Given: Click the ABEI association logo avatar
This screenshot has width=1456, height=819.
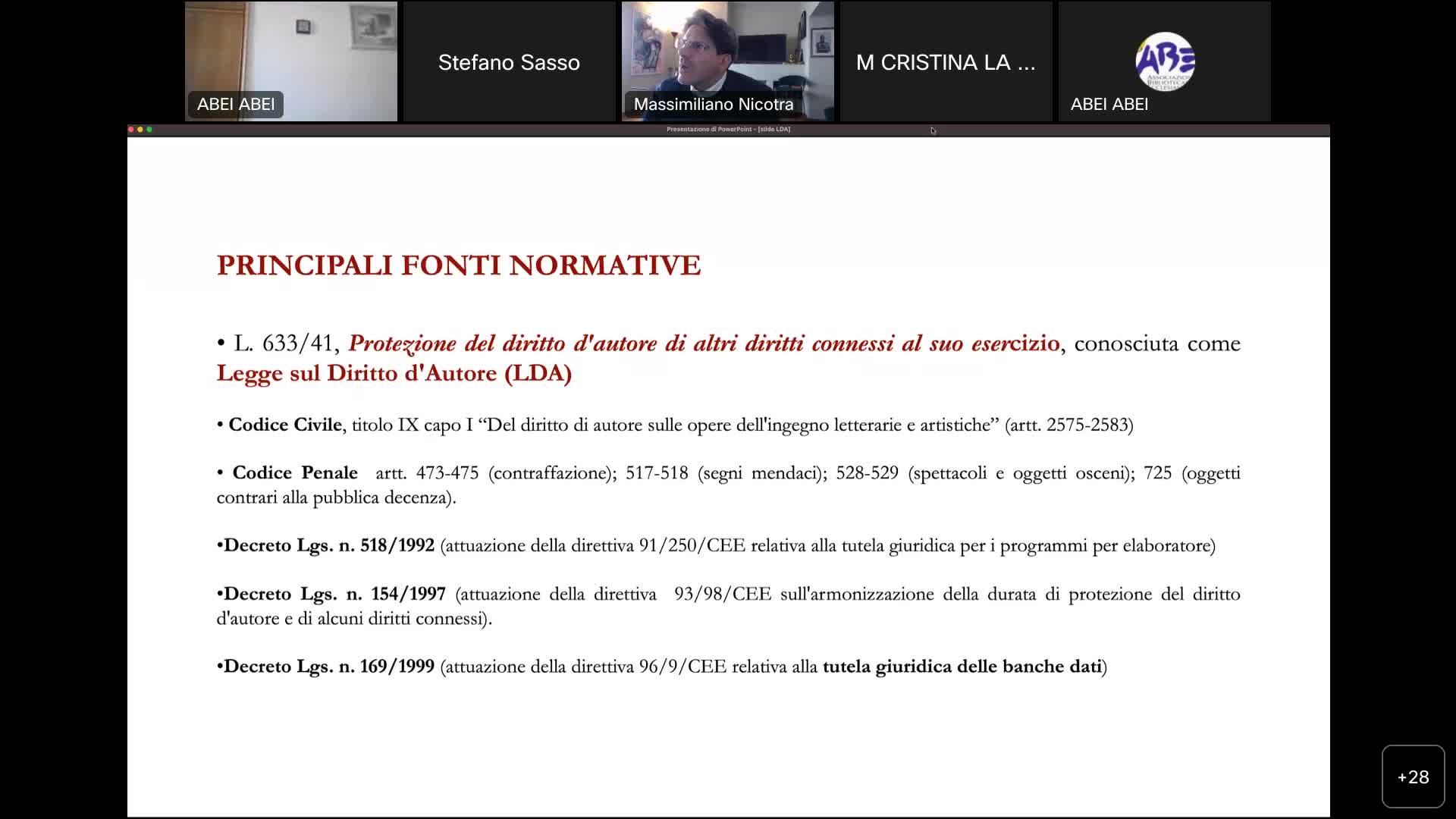Looking at the screenshot, I should click(x=1165, y=61).
